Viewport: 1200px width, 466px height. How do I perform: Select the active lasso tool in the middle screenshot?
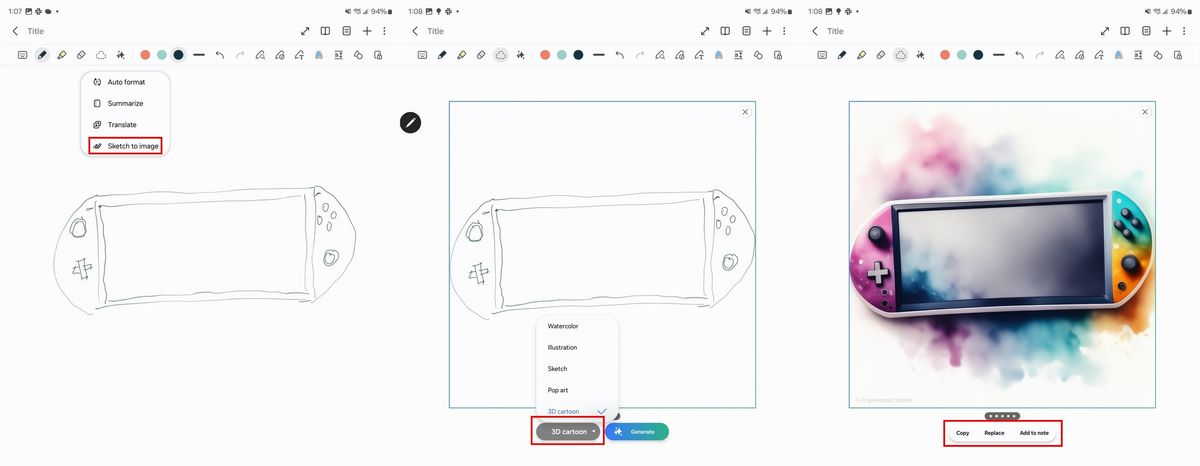coord(501,55)
